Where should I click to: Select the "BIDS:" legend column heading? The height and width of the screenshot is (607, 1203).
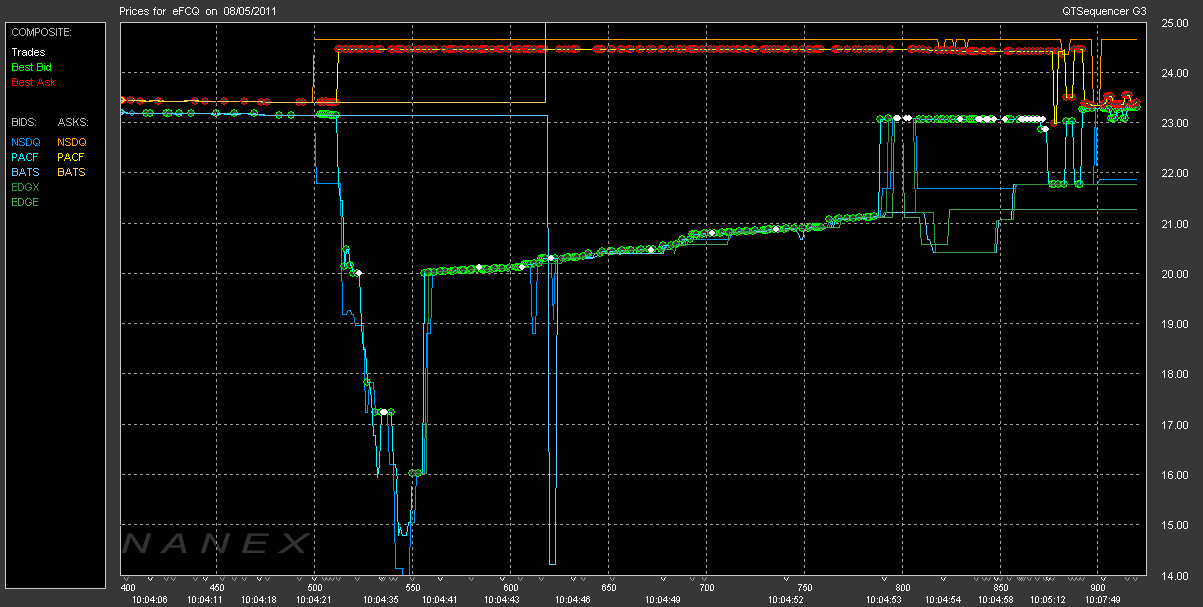click(x=25, y=122)
